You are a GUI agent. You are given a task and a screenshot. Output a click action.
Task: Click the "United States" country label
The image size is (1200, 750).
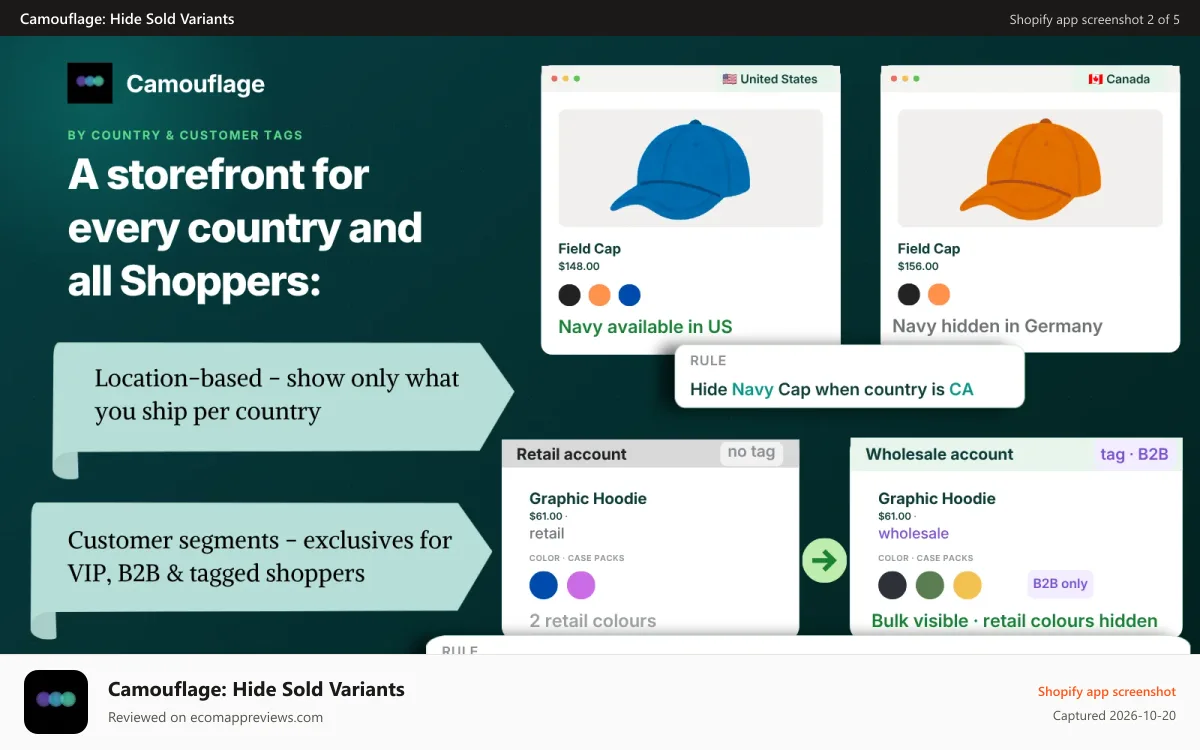point(779,79)
